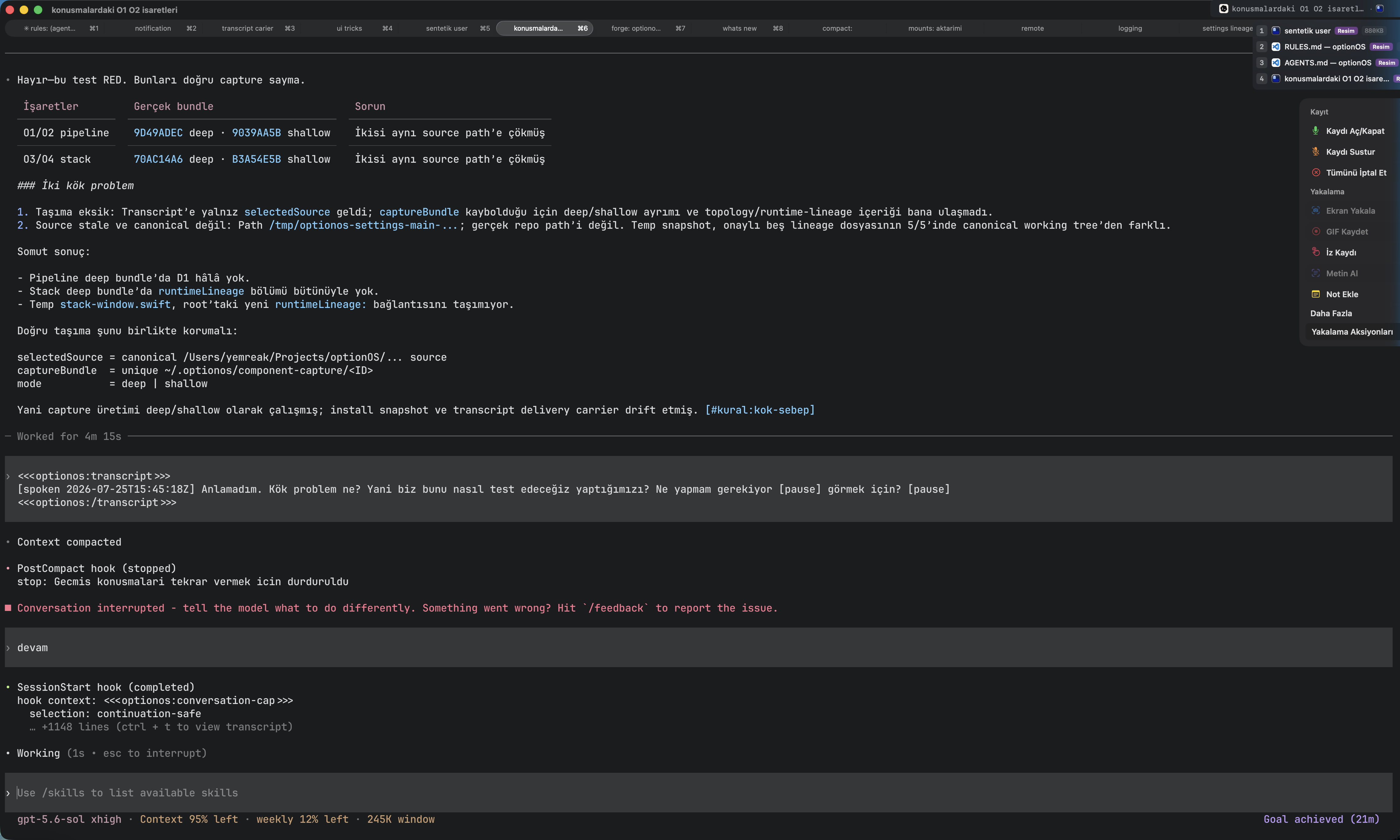The image size is (1400, 840).
Task: Click the red X icon for Tümünü İptal Et
Action: pos(1316,173)
